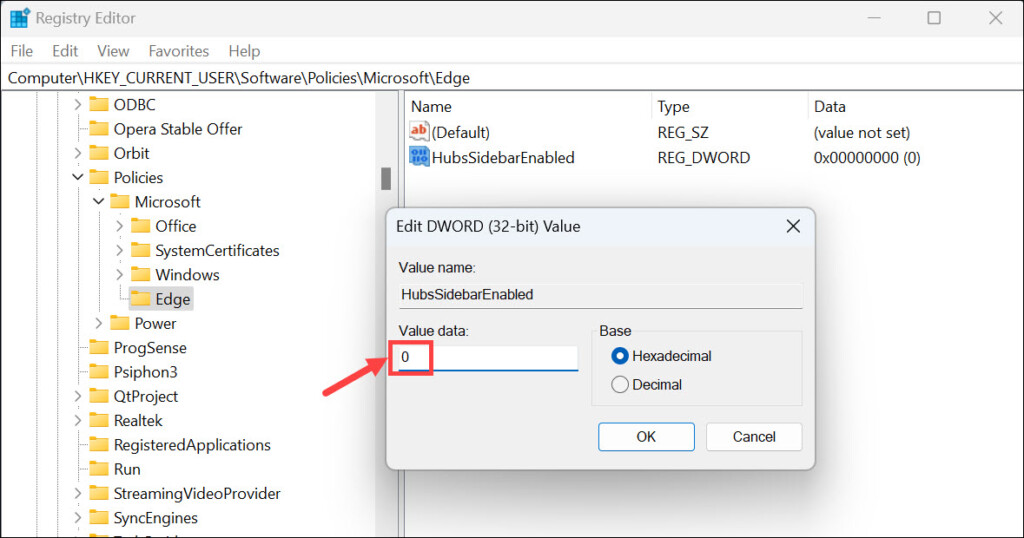Click the Value data input field
The image size is (1024, 538).
pyautogui.click(x=488, y=357)
